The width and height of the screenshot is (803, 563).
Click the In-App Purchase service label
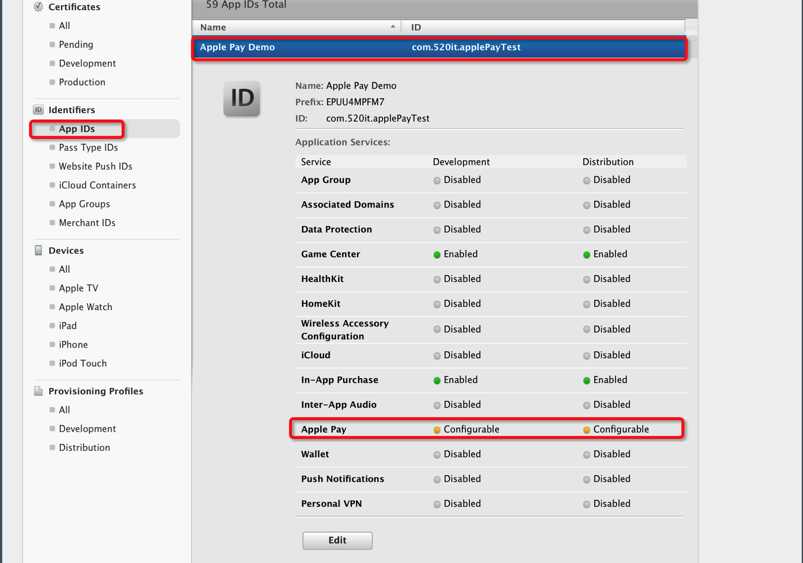coord(340,380)
